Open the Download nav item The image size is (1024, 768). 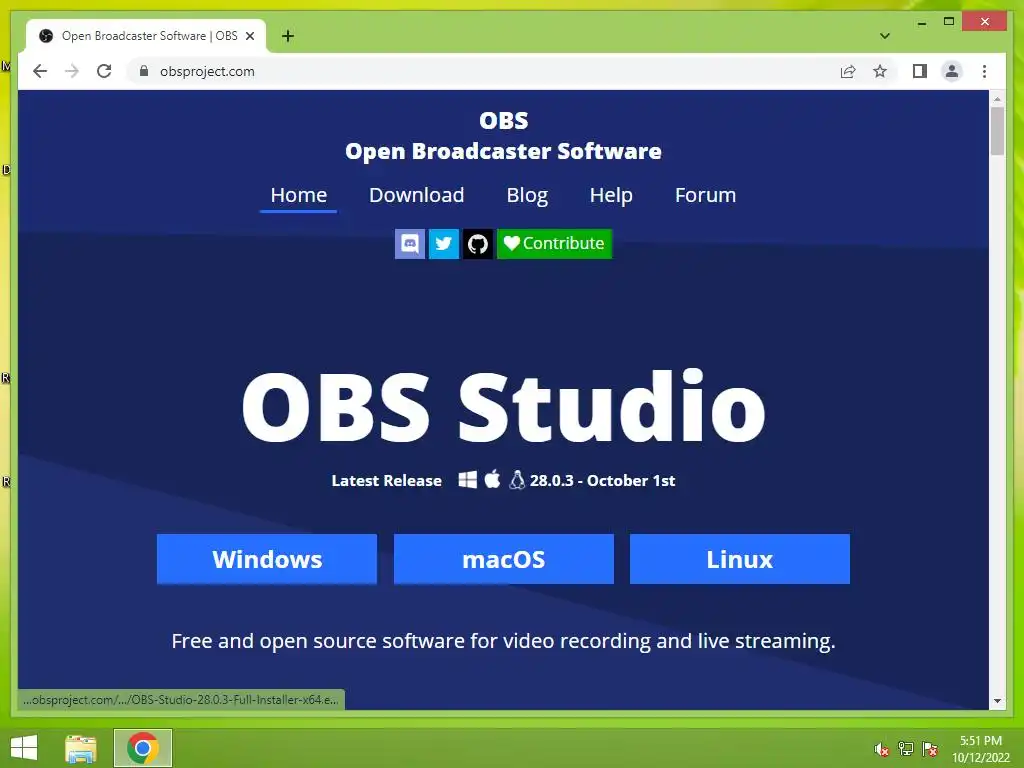pos(417,195)
